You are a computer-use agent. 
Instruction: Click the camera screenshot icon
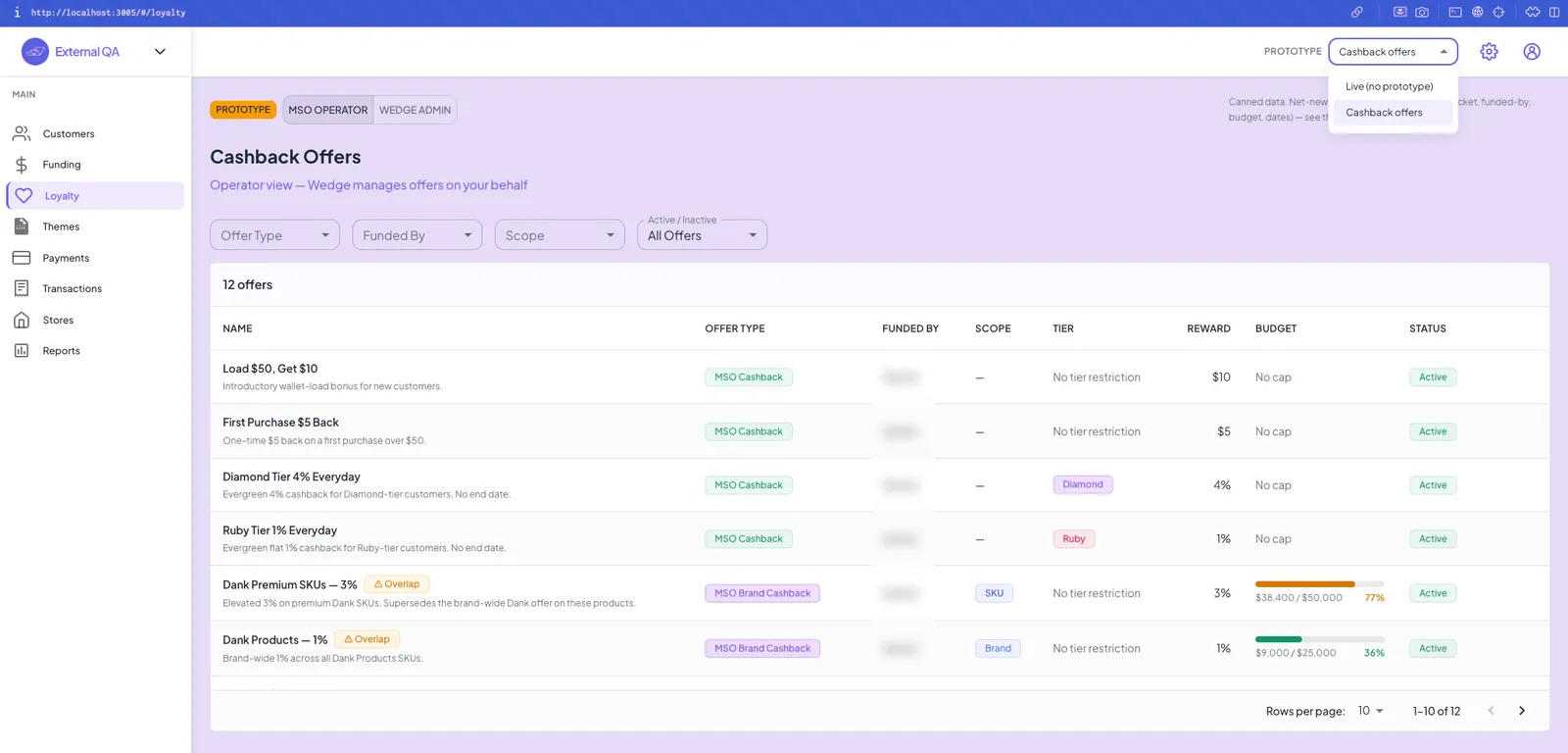[1422, 13]
